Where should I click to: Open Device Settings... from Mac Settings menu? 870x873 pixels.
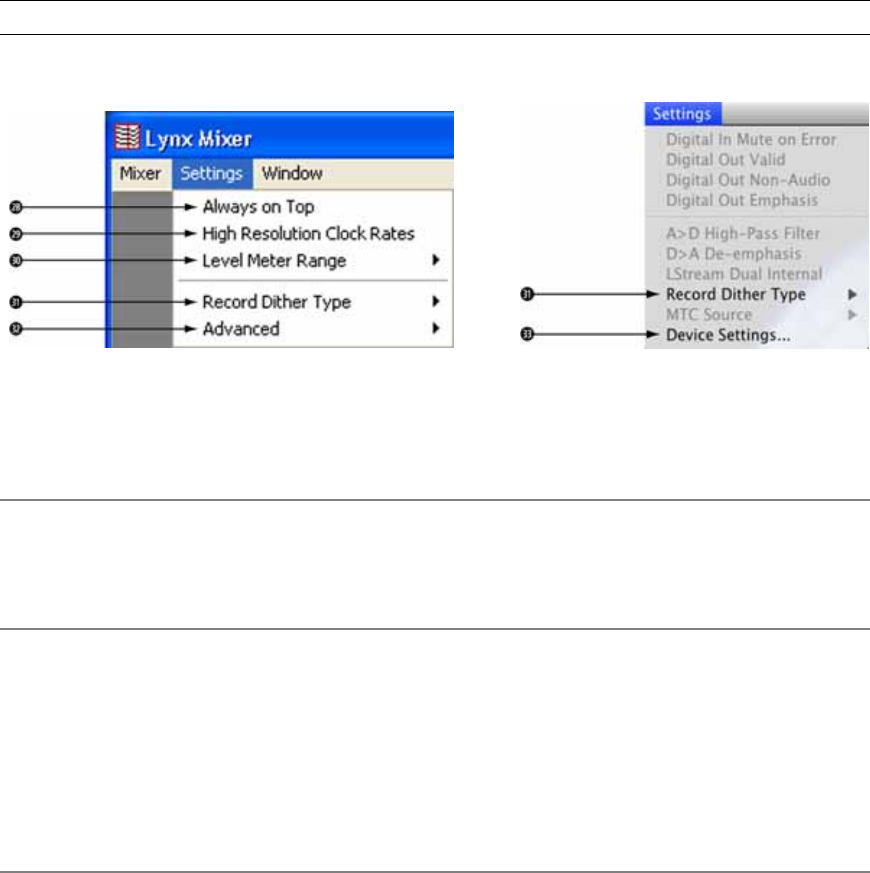click(x=728, y=335)
